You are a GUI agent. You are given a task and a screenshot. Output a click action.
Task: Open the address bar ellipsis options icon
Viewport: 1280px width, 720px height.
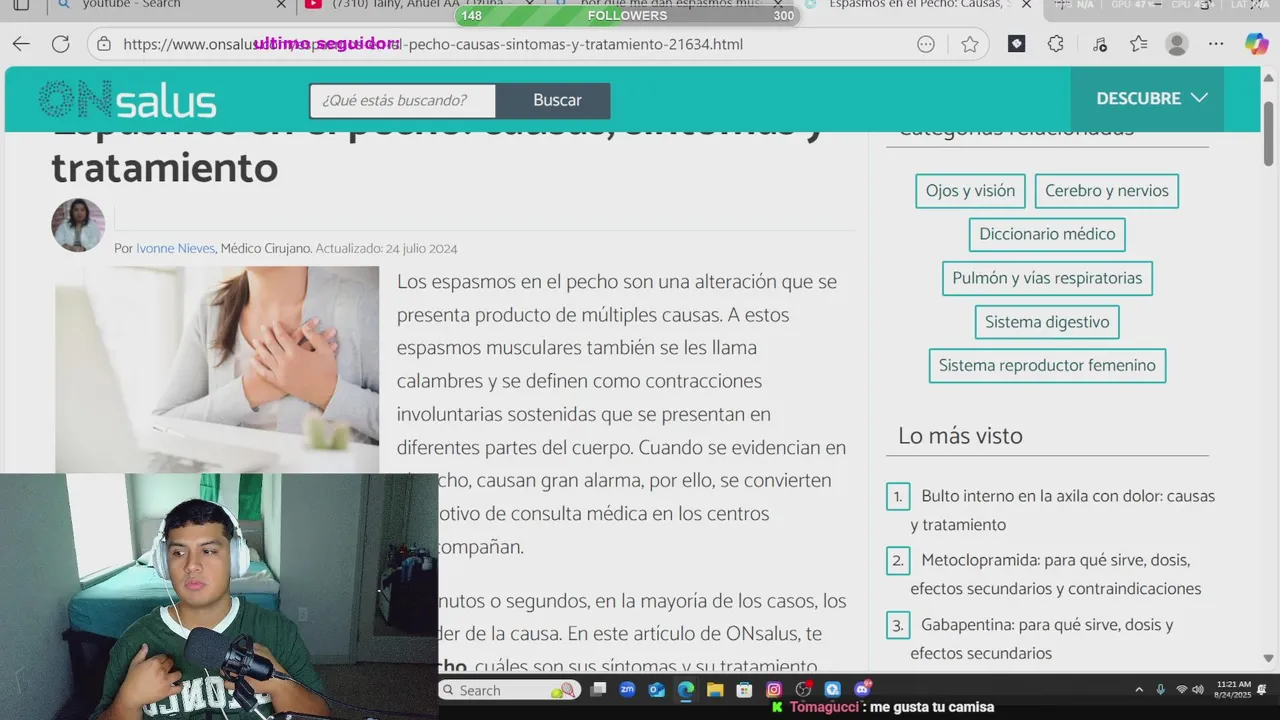(x=926, y=44)
